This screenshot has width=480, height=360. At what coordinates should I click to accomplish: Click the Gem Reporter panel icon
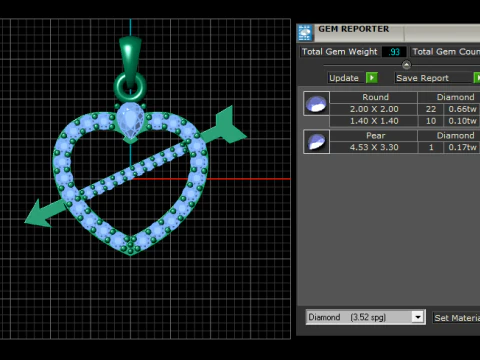(x=305, y=33)
